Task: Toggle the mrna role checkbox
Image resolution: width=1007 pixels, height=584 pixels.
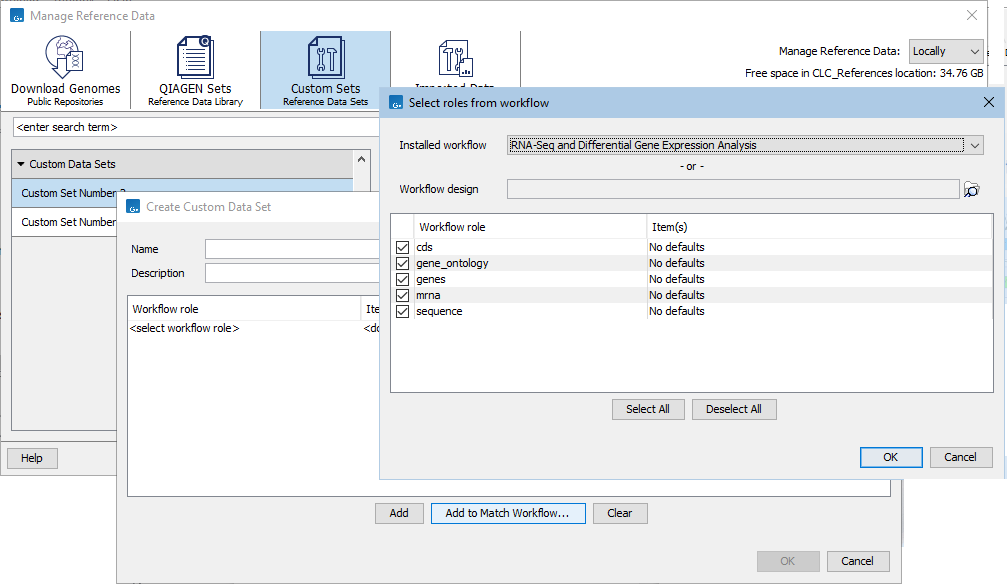Action: [401, 295]
